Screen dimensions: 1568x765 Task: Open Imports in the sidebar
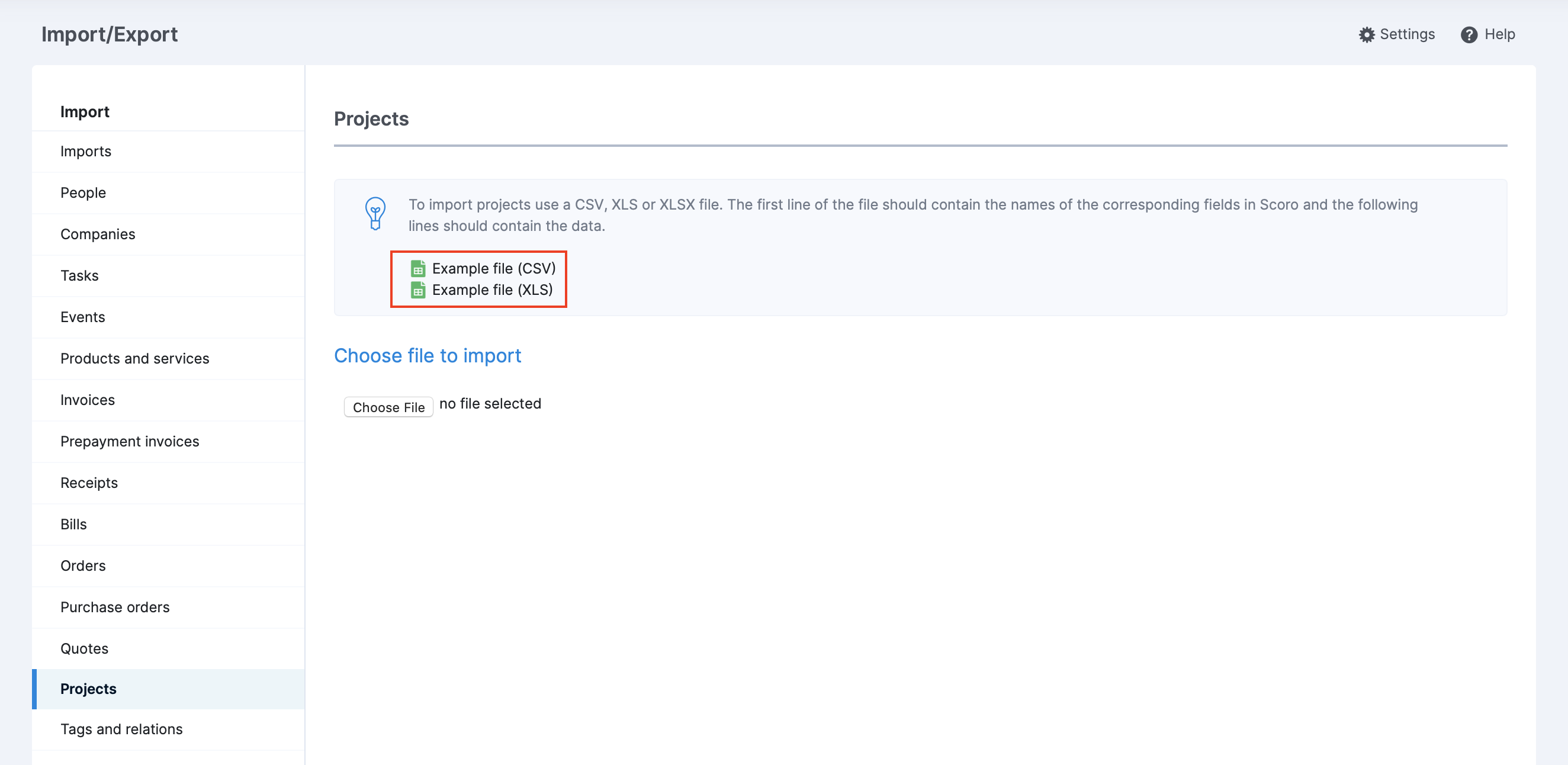[x=86, y=151]
